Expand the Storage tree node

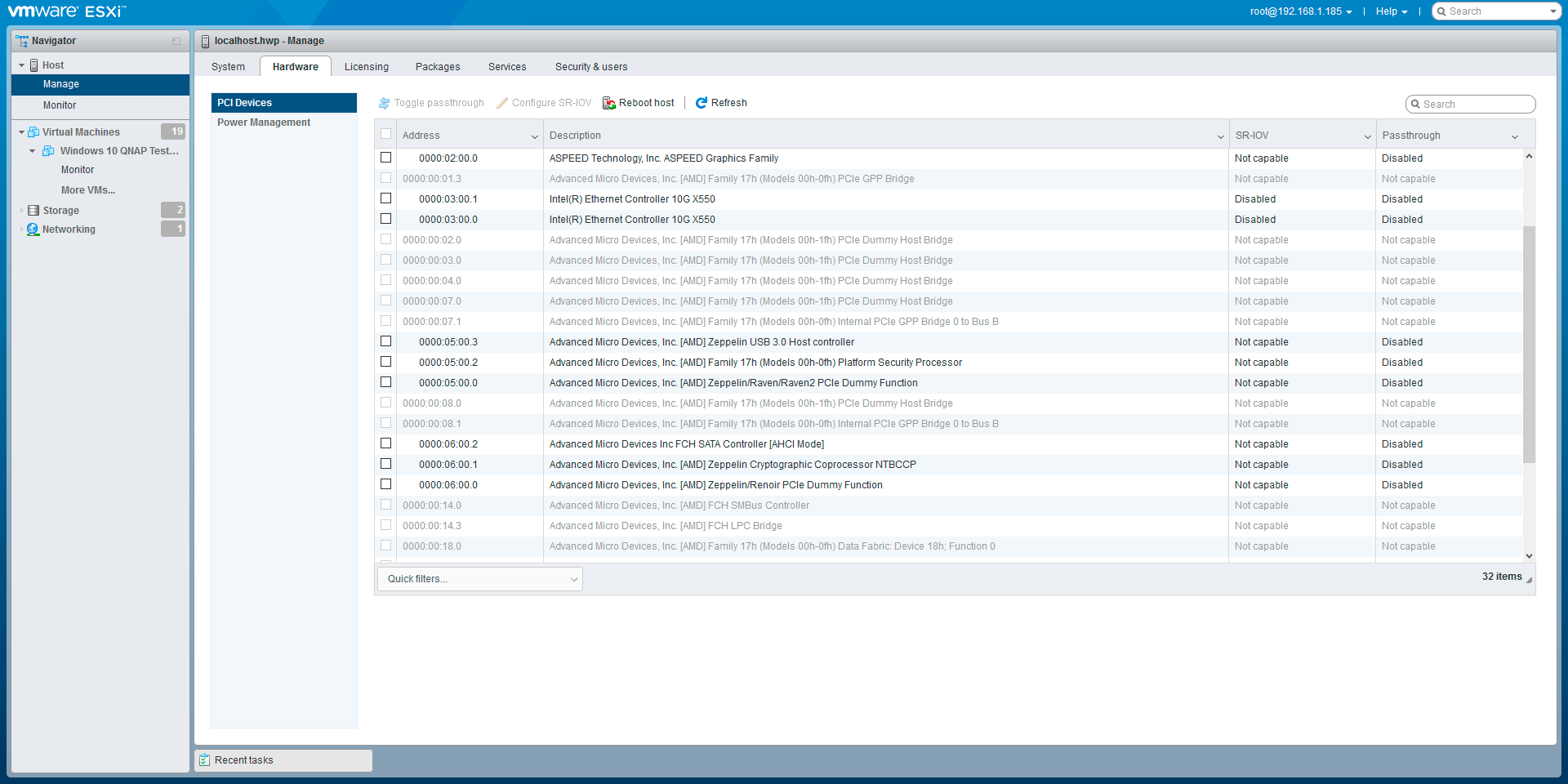point(21,211)
